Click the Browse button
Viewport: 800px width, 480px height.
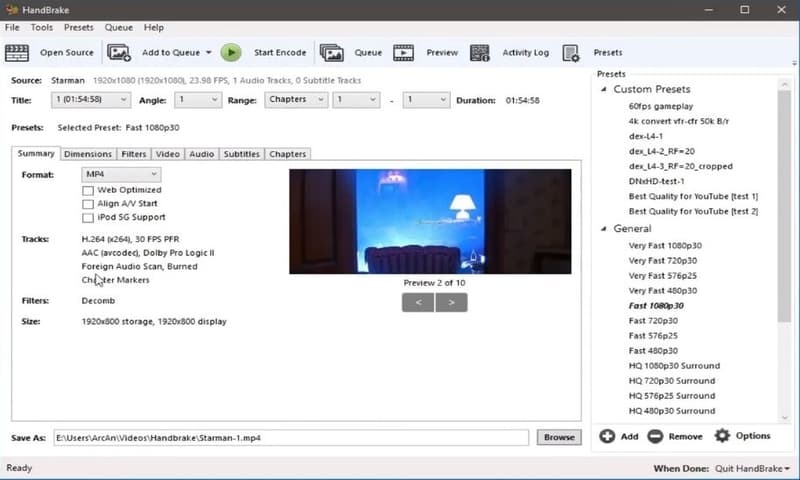pos(559,437)
